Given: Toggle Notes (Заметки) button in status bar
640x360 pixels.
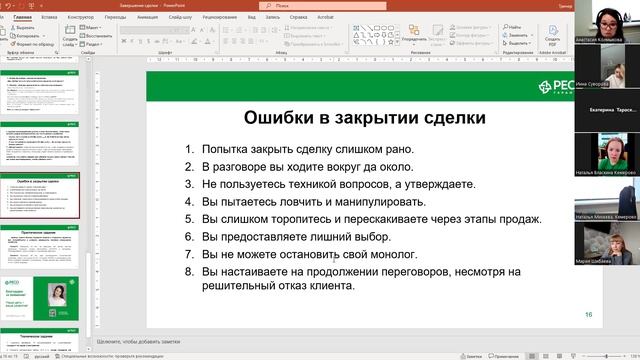Looking at the screenshot, I should click(471, 356).
